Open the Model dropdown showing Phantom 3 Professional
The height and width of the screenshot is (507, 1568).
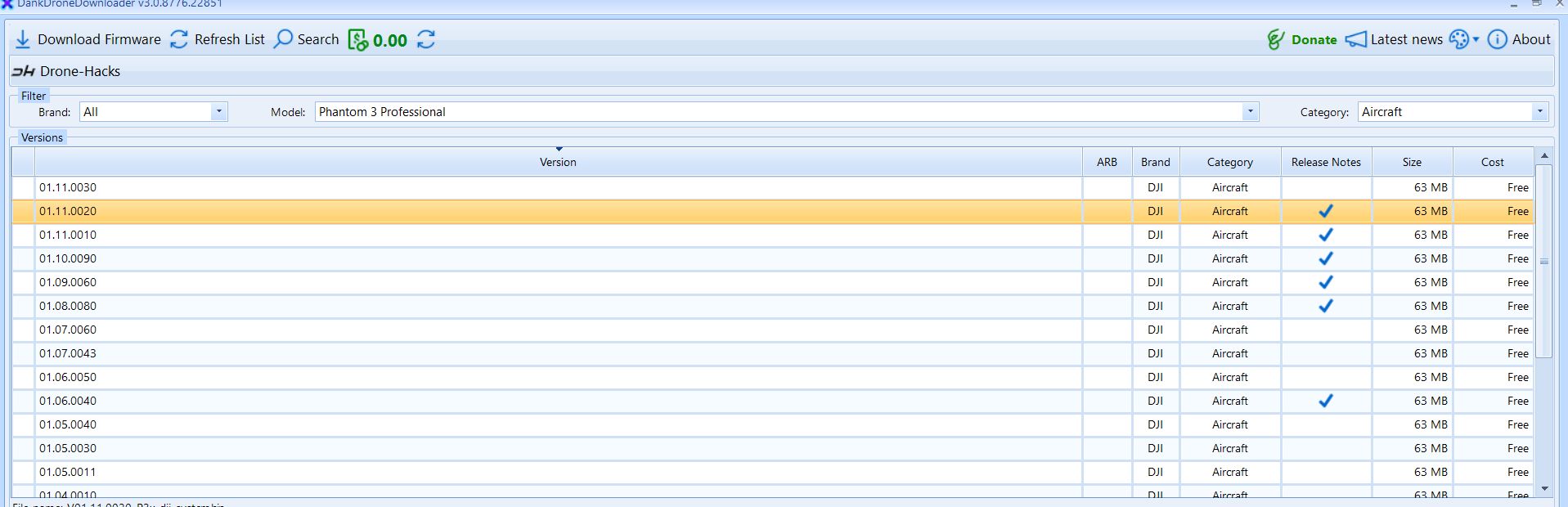(1250, 112)
